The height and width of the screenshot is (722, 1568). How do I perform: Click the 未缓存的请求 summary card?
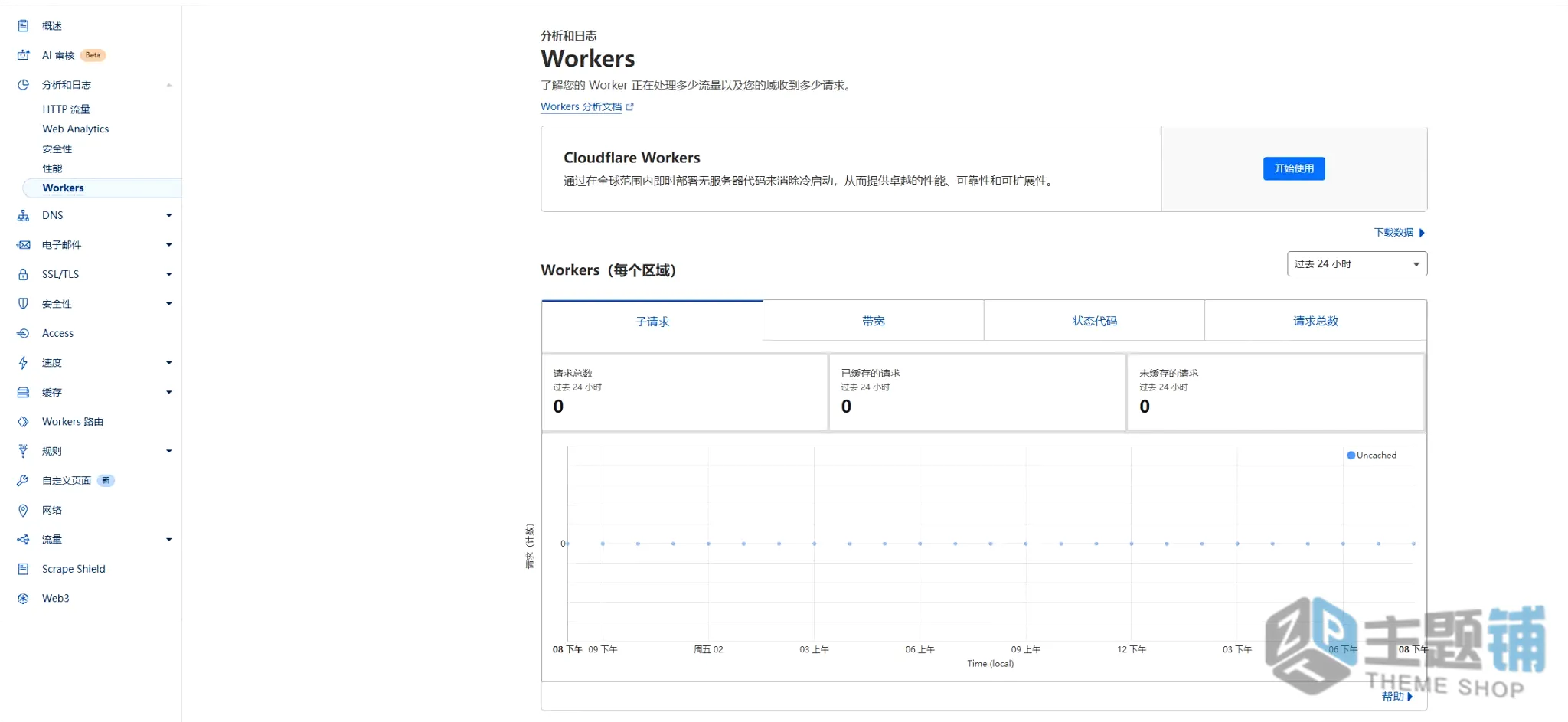(1276, 392)
